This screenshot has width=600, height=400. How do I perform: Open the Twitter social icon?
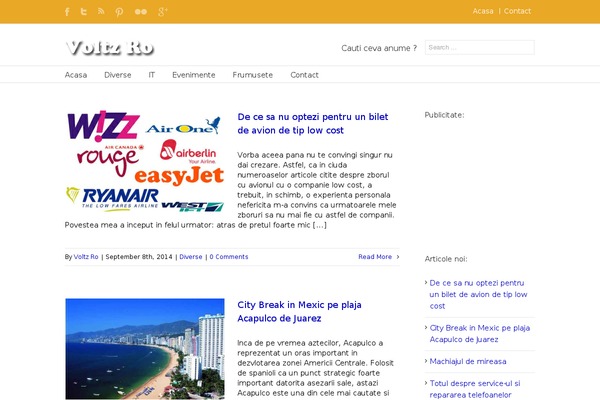tap(84, 11)
